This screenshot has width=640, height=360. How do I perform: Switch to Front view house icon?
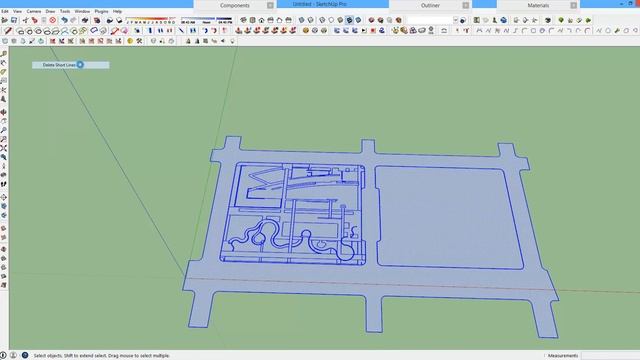tap(262, 20)
